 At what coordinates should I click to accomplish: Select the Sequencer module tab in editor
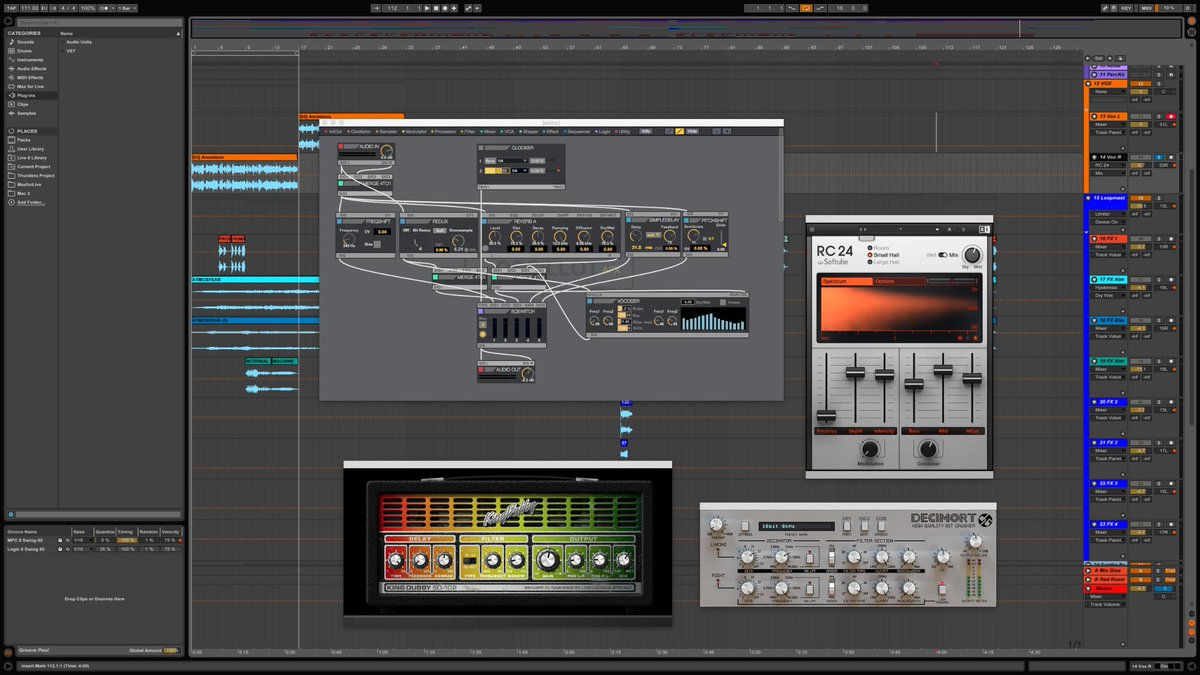point(577,132)
